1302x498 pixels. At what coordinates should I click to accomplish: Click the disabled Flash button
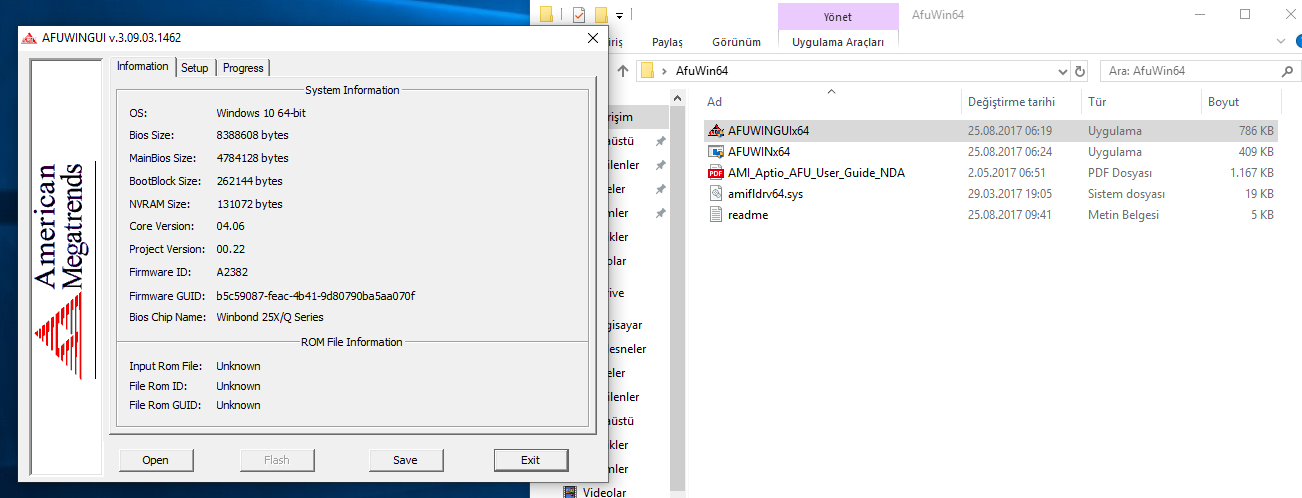[277, 460]
